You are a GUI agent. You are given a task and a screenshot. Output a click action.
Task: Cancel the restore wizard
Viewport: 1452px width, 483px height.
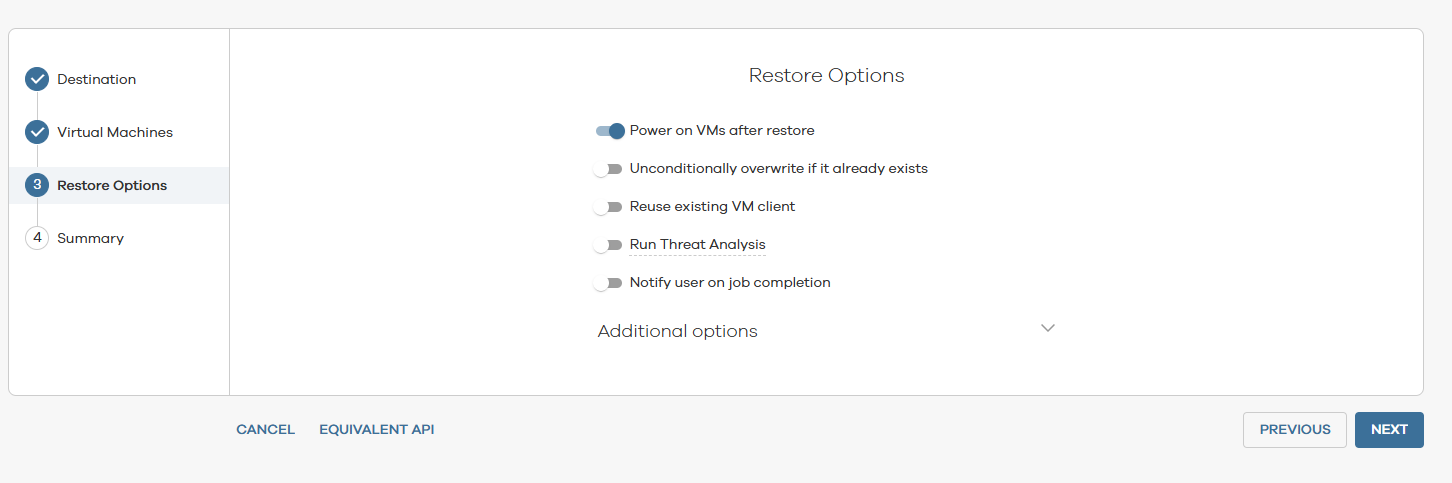click(x=265, y=430)
